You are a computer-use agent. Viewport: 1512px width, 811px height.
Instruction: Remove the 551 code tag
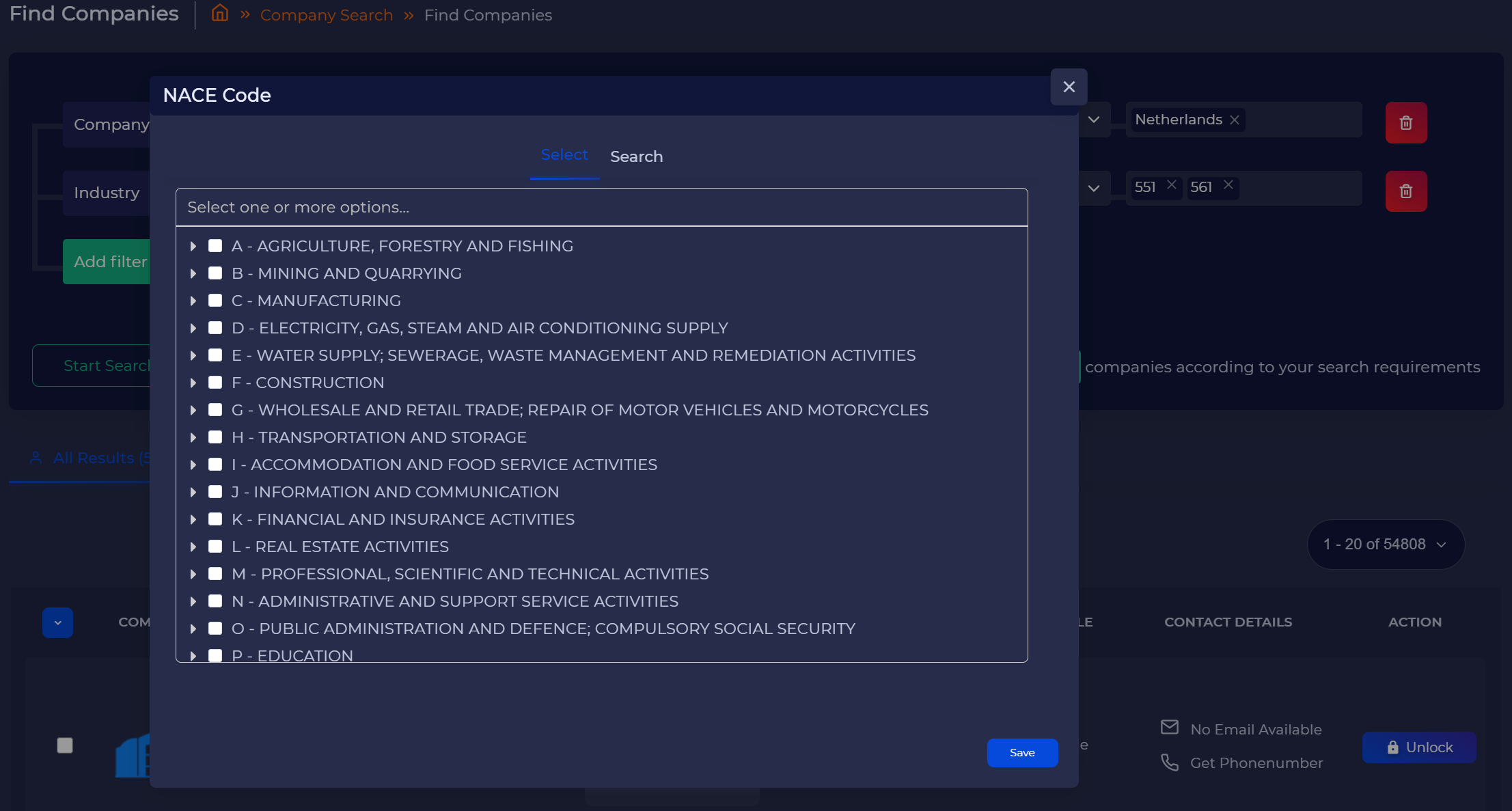(x=1171, y=185)
